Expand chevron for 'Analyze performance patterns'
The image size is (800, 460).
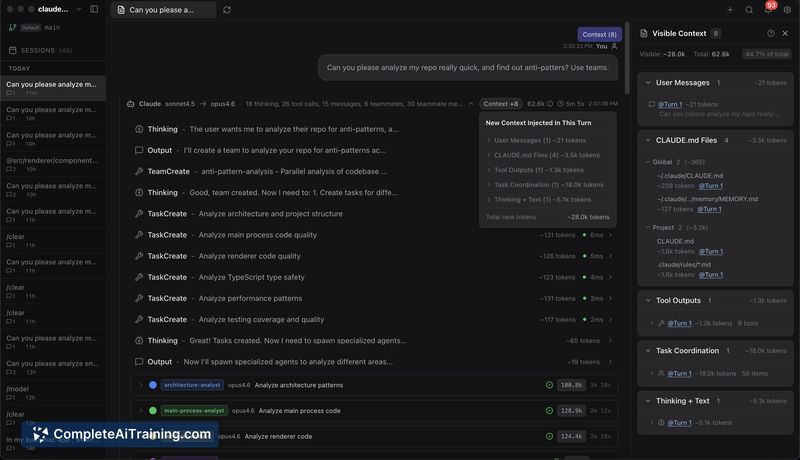[610, 298]
